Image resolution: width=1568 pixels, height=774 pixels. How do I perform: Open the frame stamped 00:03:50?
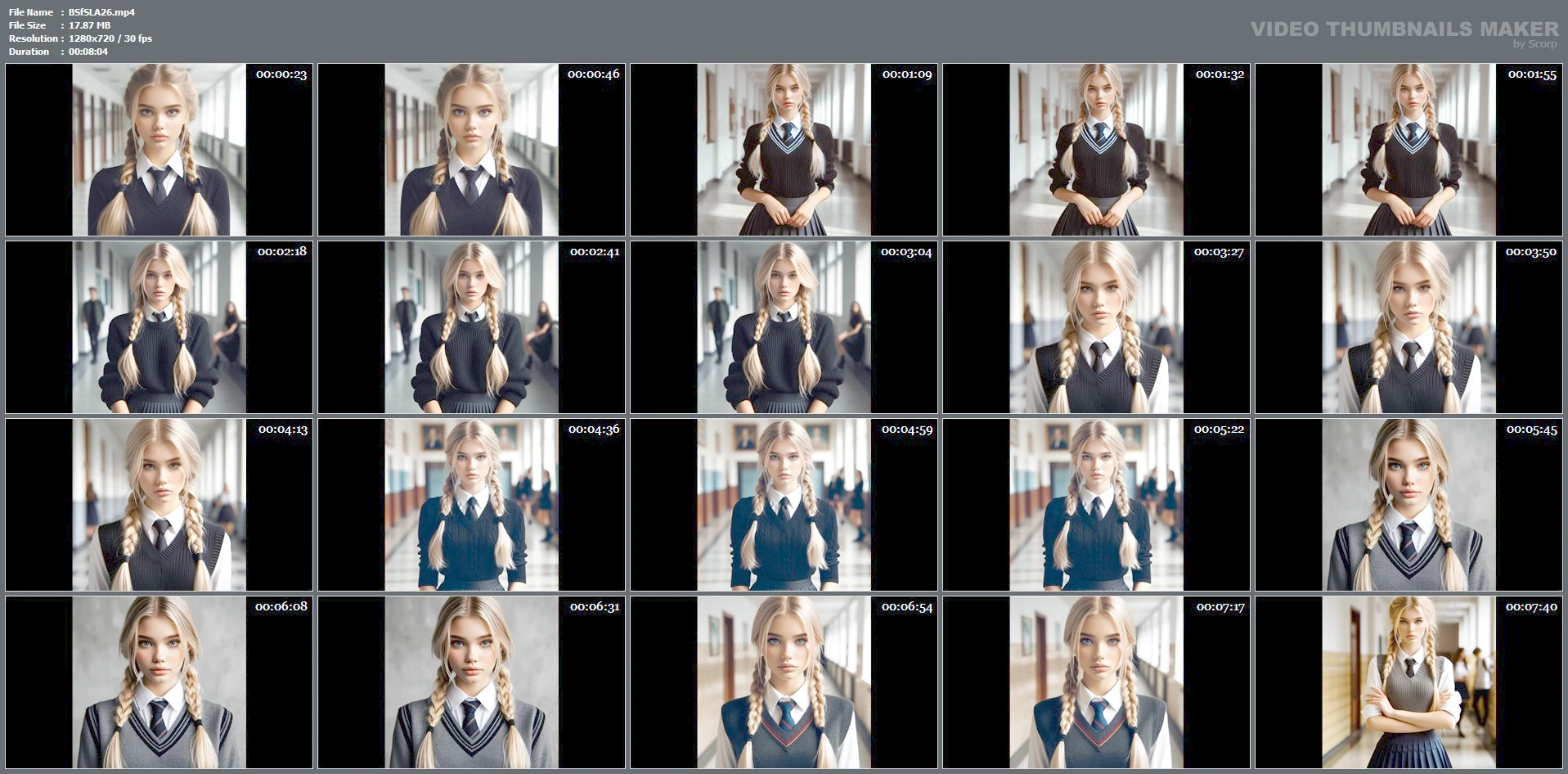point(1409,327)
